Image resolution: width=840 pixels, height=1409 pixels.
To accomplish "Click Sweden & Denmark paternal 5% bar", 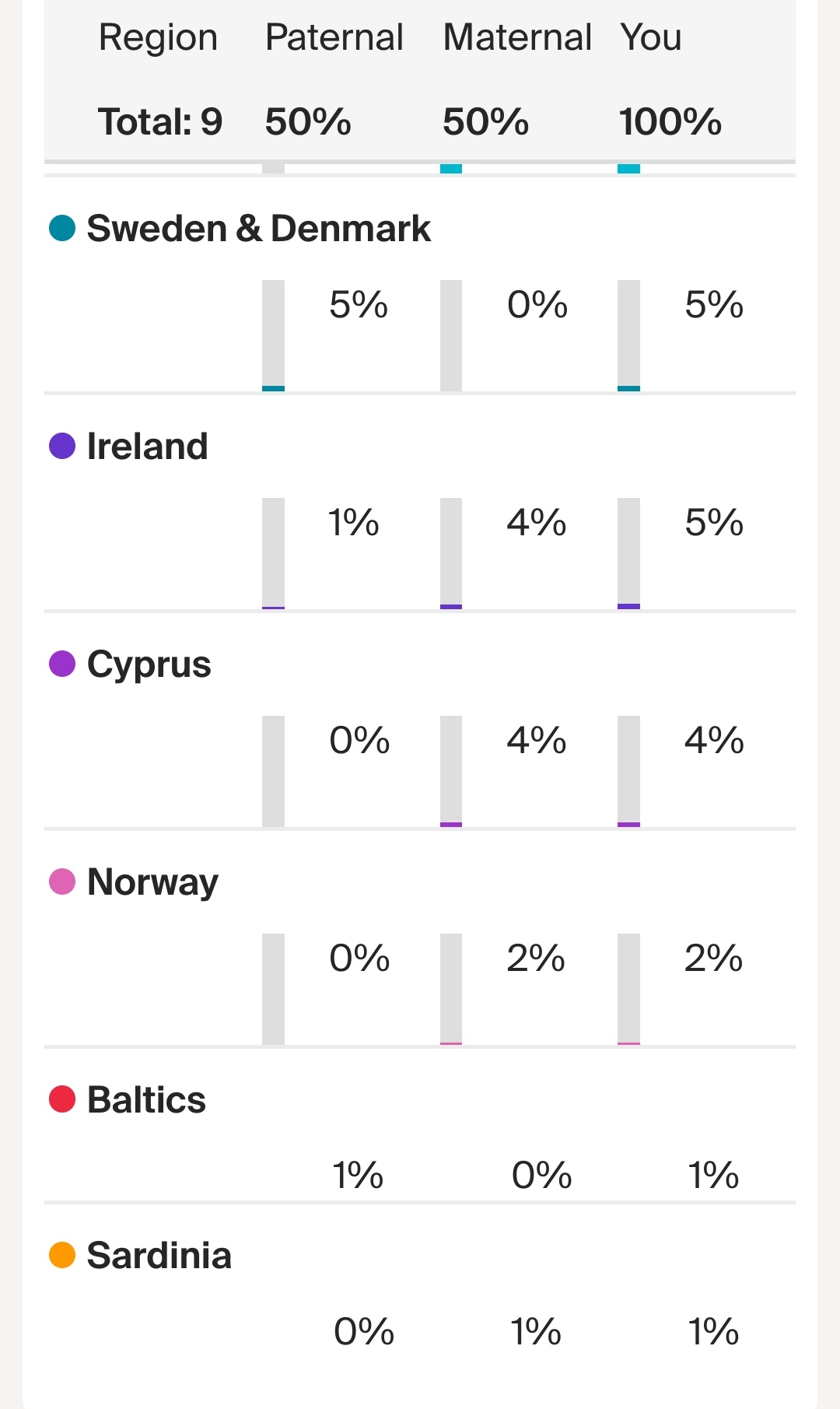I will click(x=273, y=336).
